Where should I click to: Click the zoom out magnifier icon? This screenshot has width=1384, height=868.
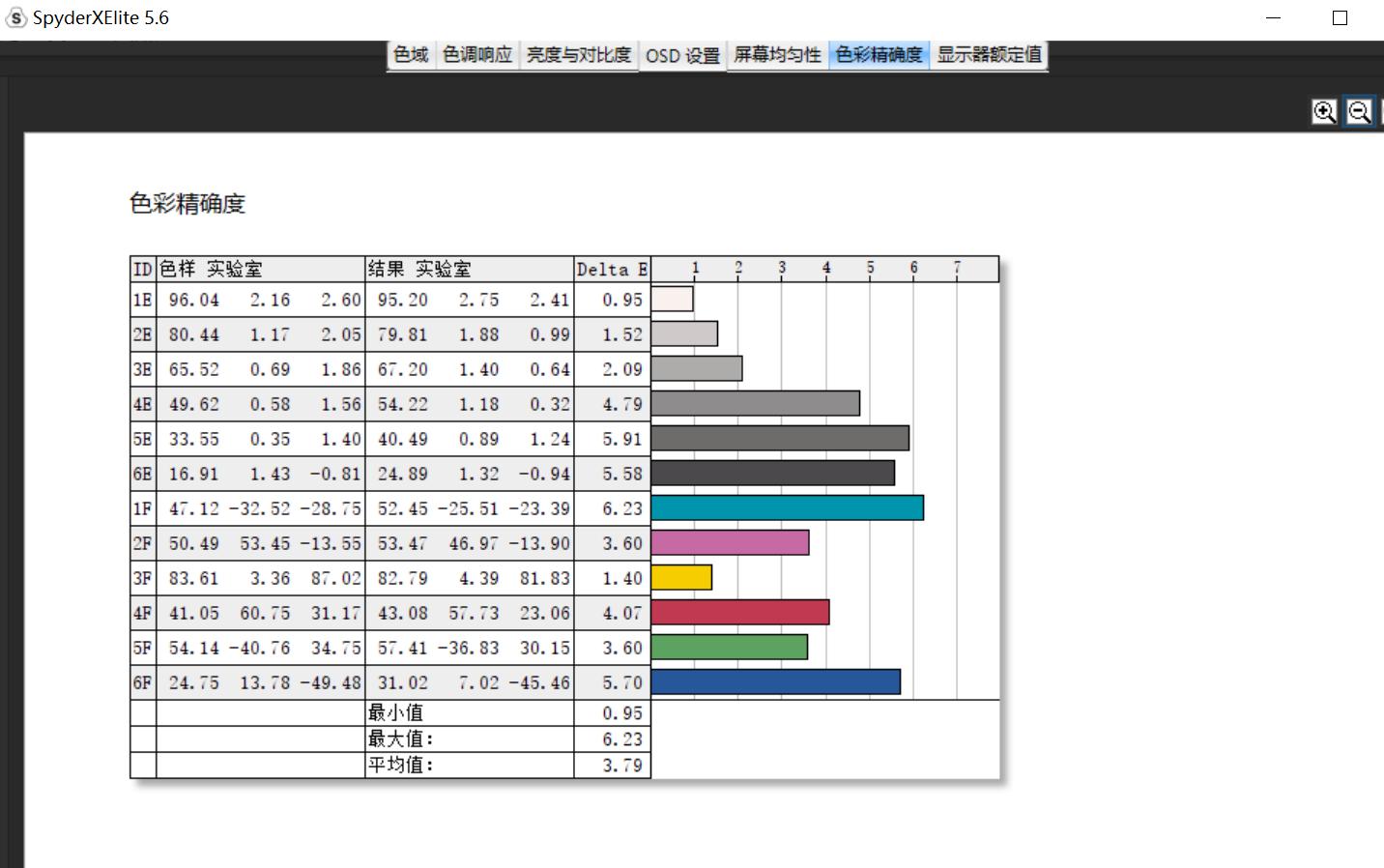[1358, 111]
